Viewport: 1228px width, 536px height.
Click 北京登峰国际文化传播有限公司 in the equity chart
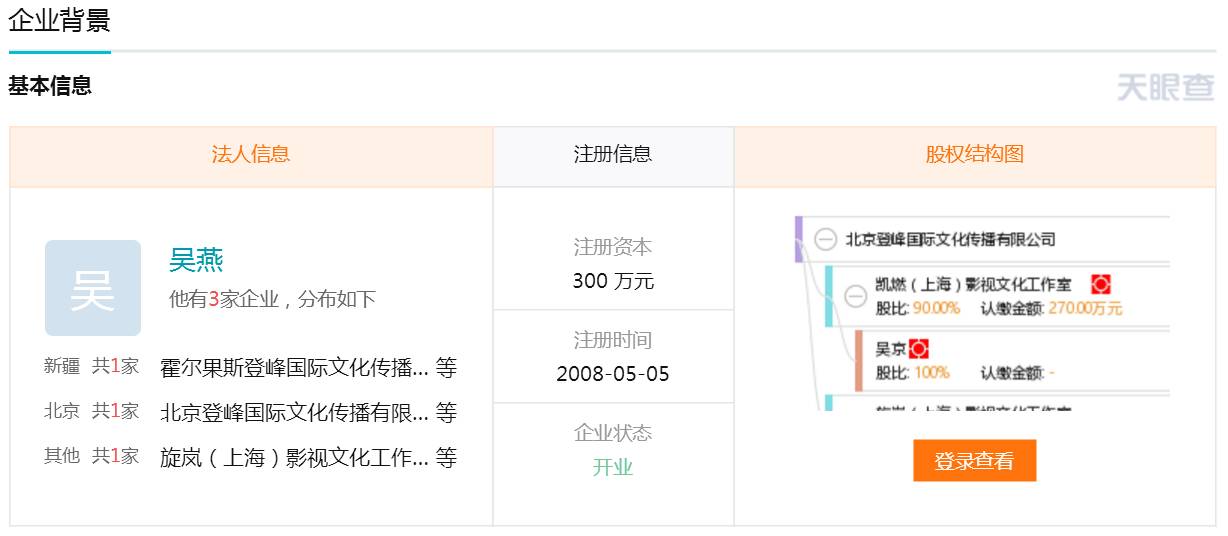[950, 239]
